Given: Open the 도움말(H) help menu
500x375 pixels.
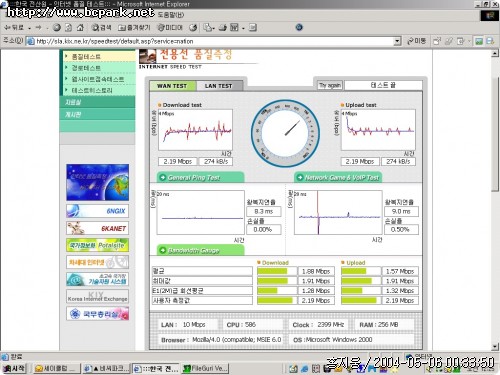Looking at the screenshot, I should tap(171, 15).
